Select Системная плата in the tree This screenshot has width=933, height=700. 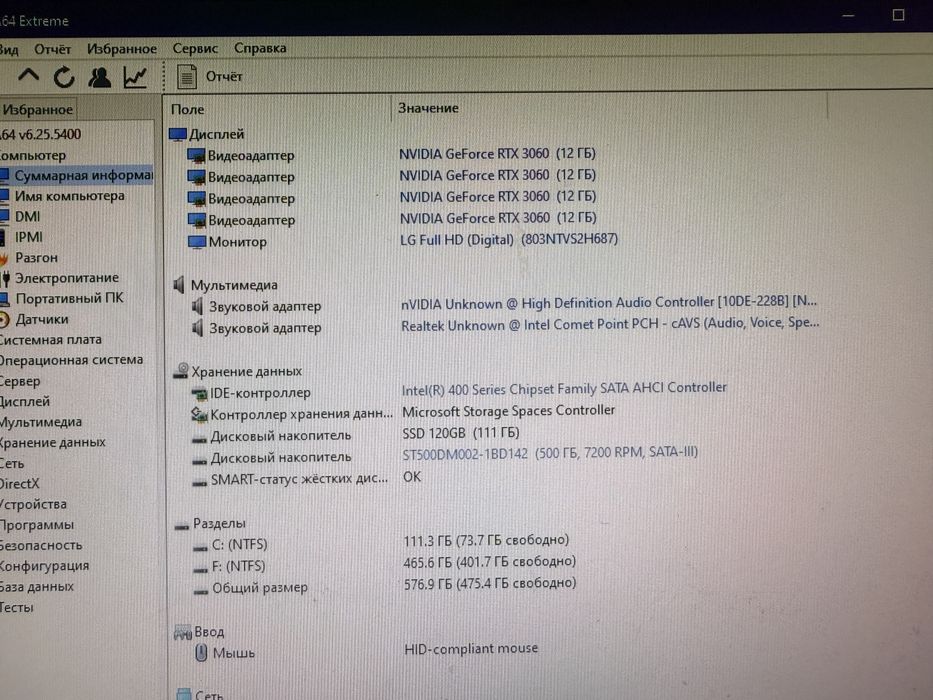coord(51,340)
